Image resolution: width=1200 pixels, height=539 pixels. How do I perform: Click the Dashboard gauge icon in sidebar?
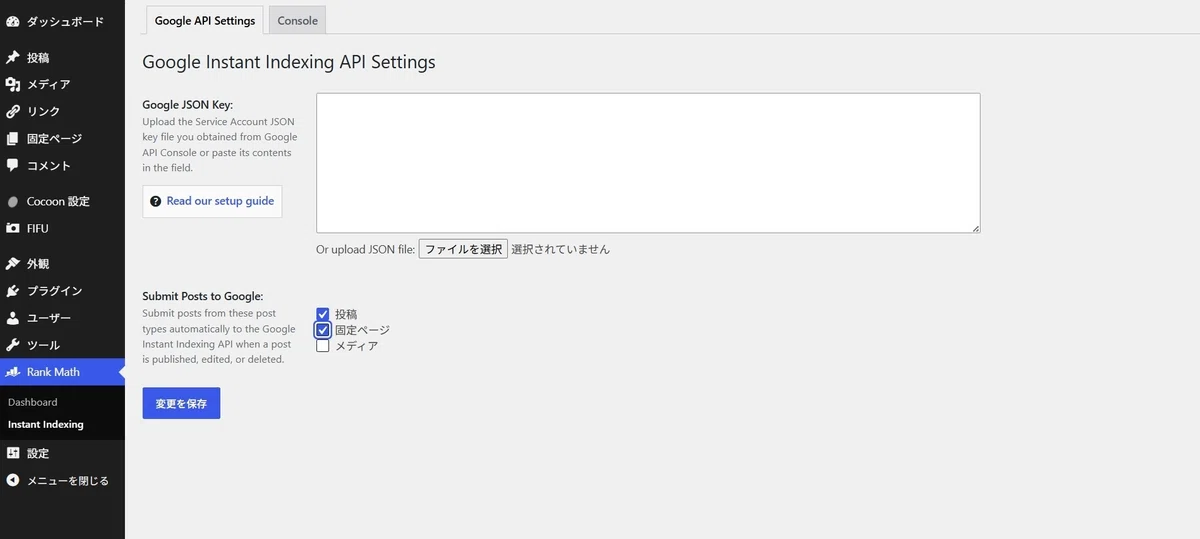pyautogui.click(x=12, y=21)
